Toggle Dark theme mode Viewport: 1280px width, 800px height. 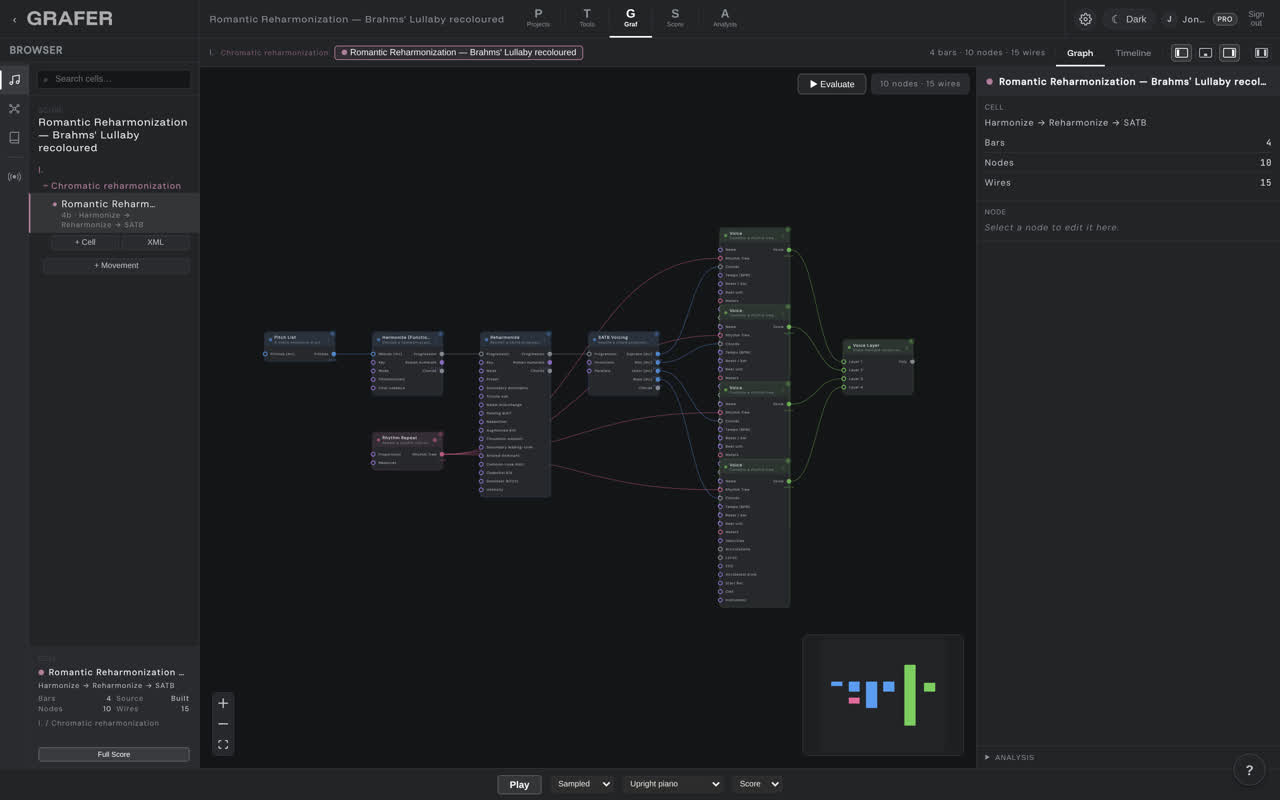tap(1129, 19)
